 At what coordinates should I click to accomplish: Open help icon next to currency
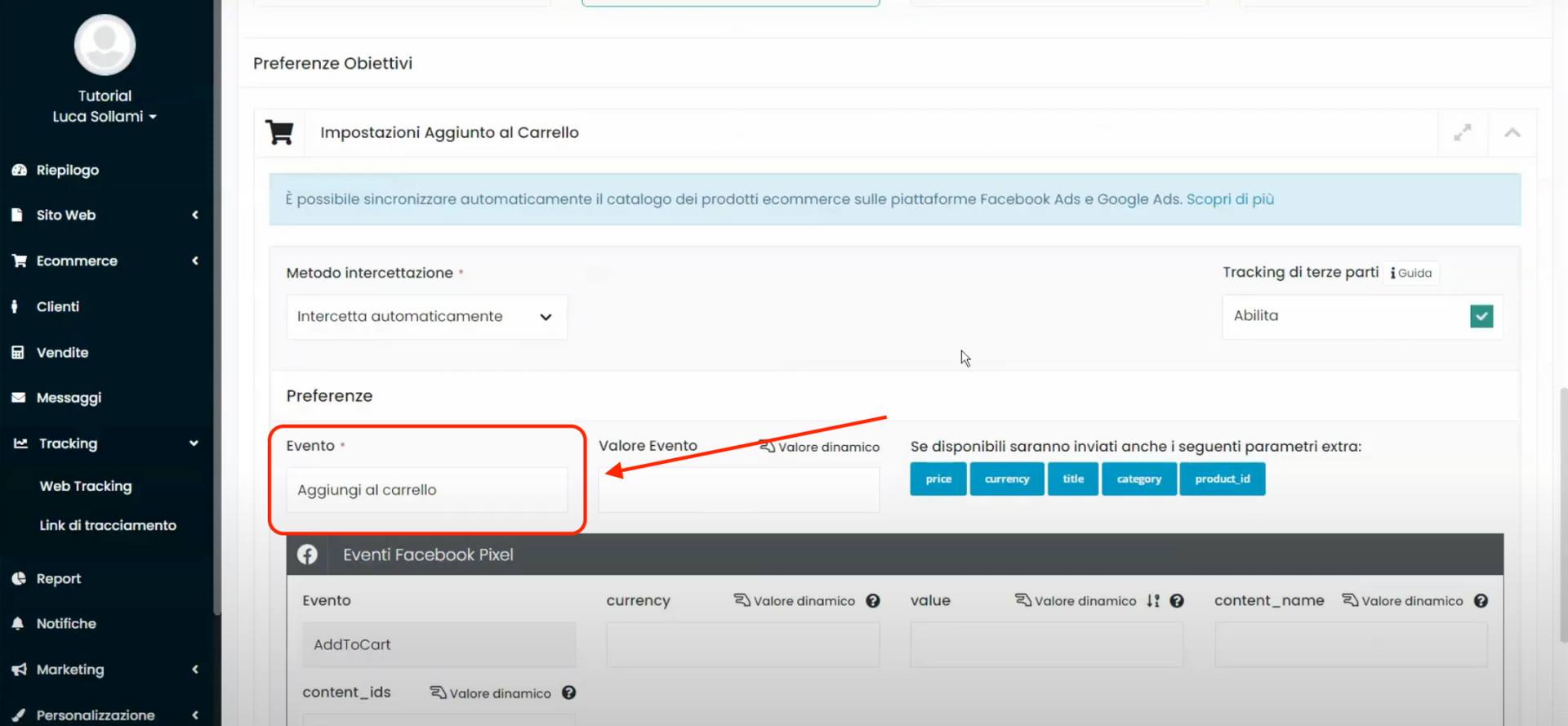tap(873, 601)
